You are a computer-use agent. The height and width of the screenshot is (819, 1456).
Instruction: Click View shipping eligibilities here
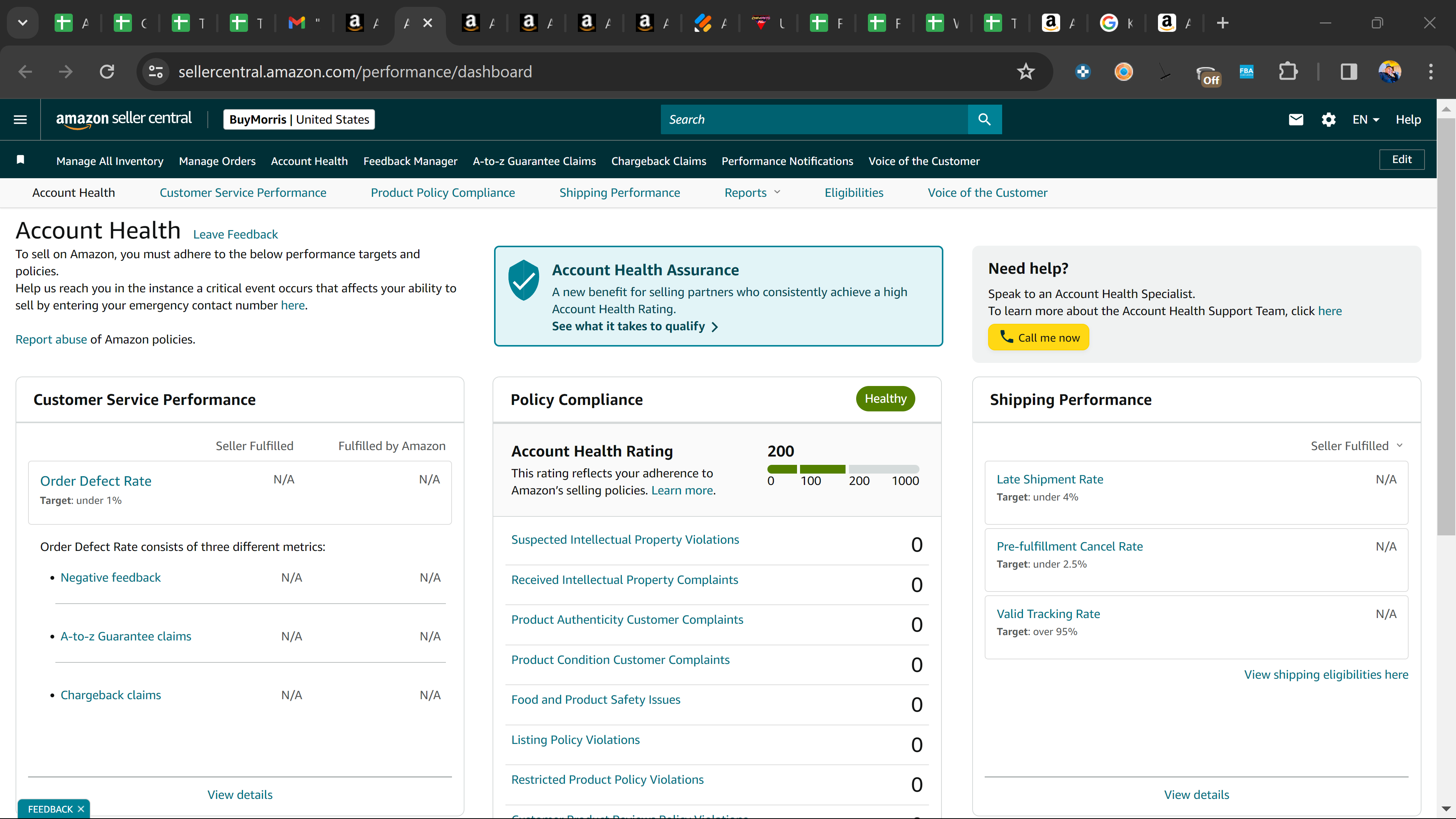1326,674
